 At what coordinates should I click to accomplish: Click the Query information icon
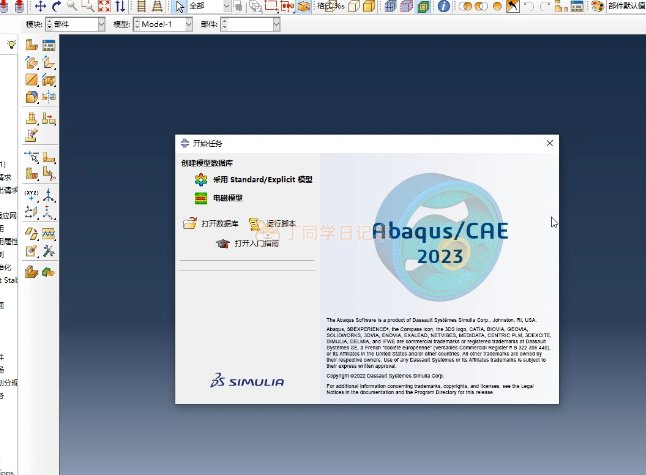(444, 6)
